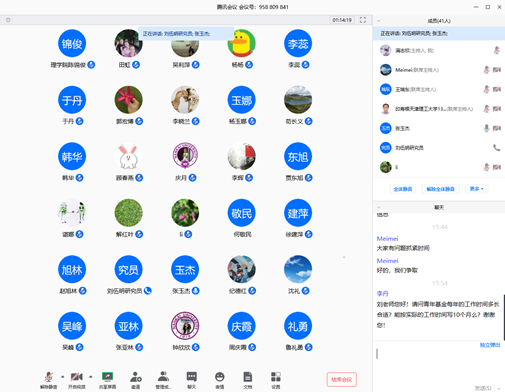Expand video options arrow next to the camera

point(91,377)
